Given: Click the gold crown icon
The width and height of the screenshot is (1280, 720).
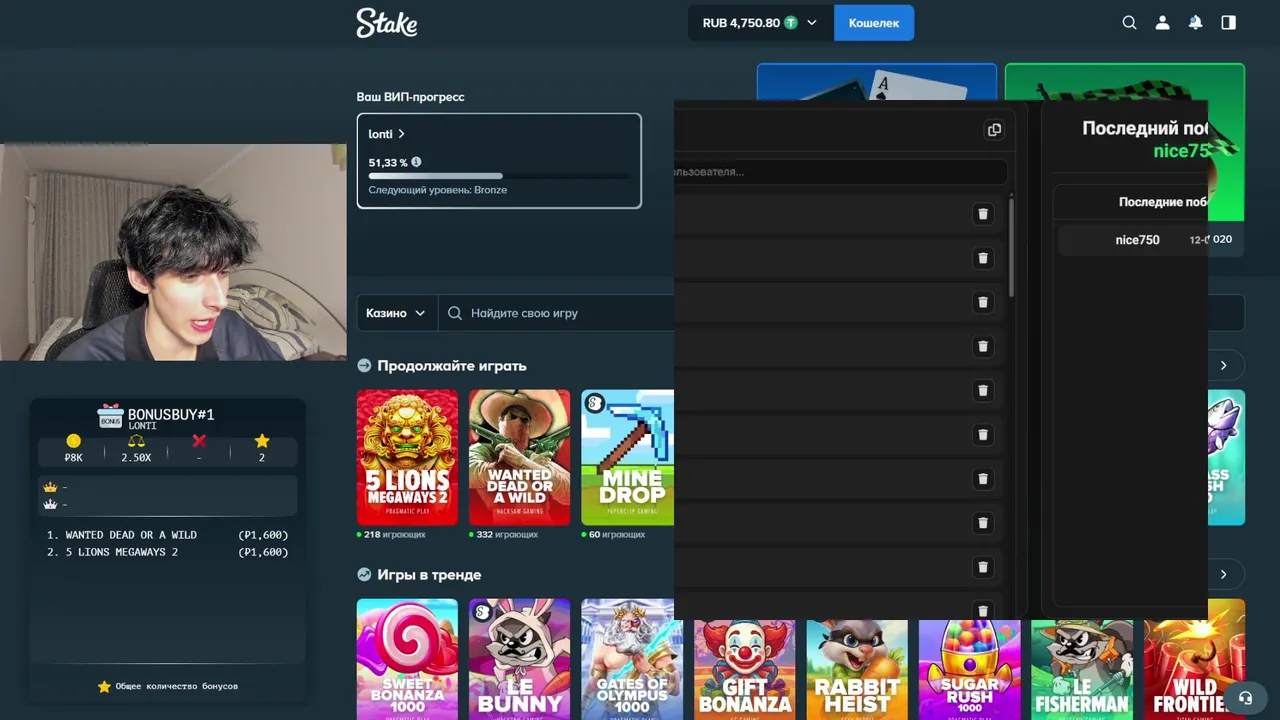Looking at the screenshot, I should (x=50, y=487).
